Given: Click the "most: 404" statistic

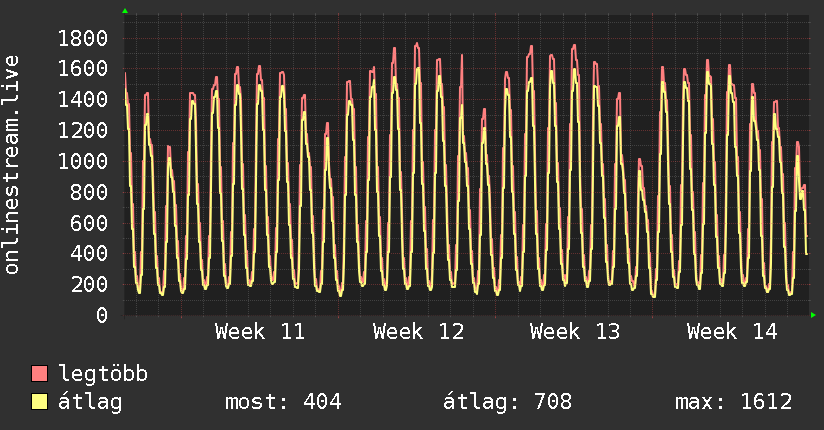Looking at the screenshot, I should click(283, 402).
